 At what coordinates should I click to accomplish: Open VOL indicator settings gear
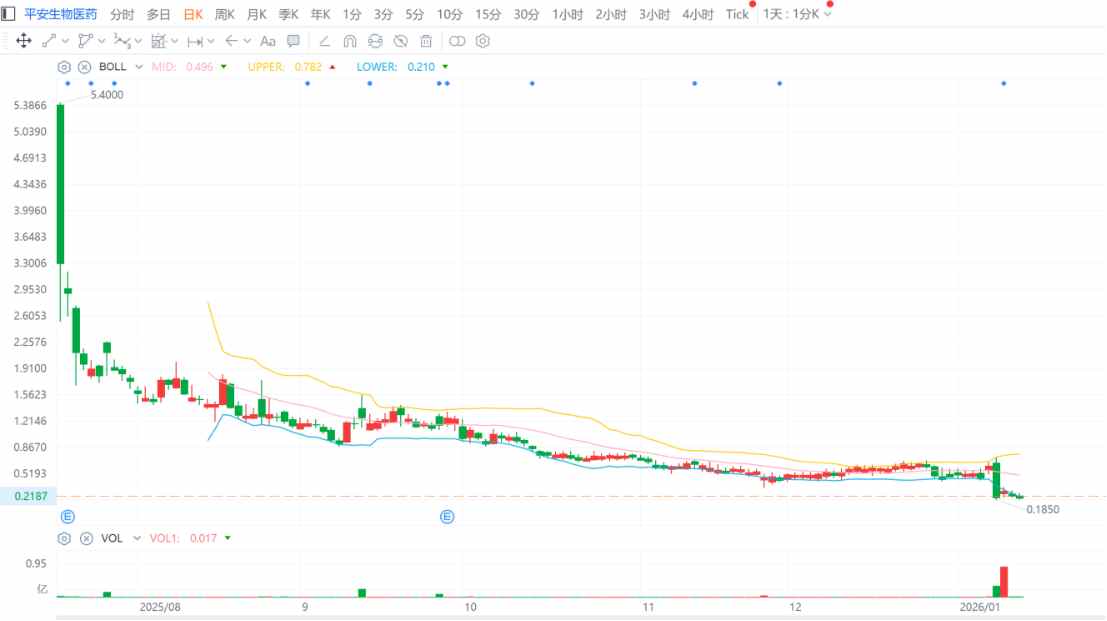click(64, 538)
